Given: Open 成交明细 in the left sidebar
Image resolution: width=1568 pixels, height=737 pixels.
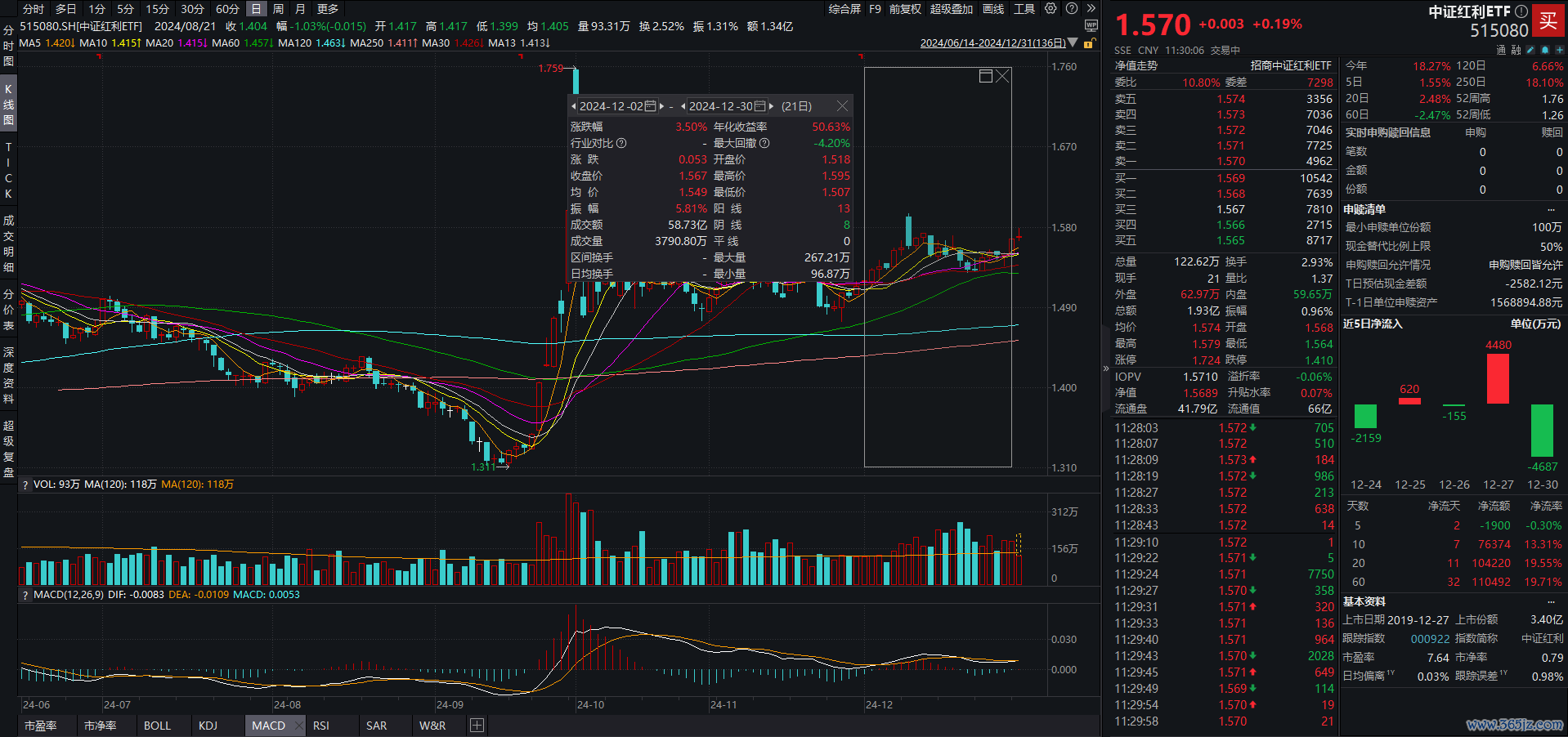Looking at the screenshot, I should 8,243.
